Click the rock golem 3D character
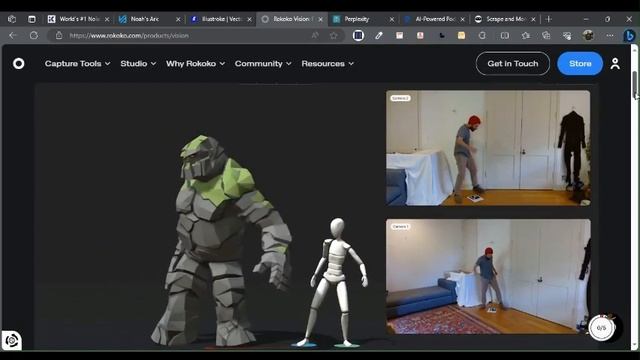Screen dimensions: 640x360 pos(221,241)
